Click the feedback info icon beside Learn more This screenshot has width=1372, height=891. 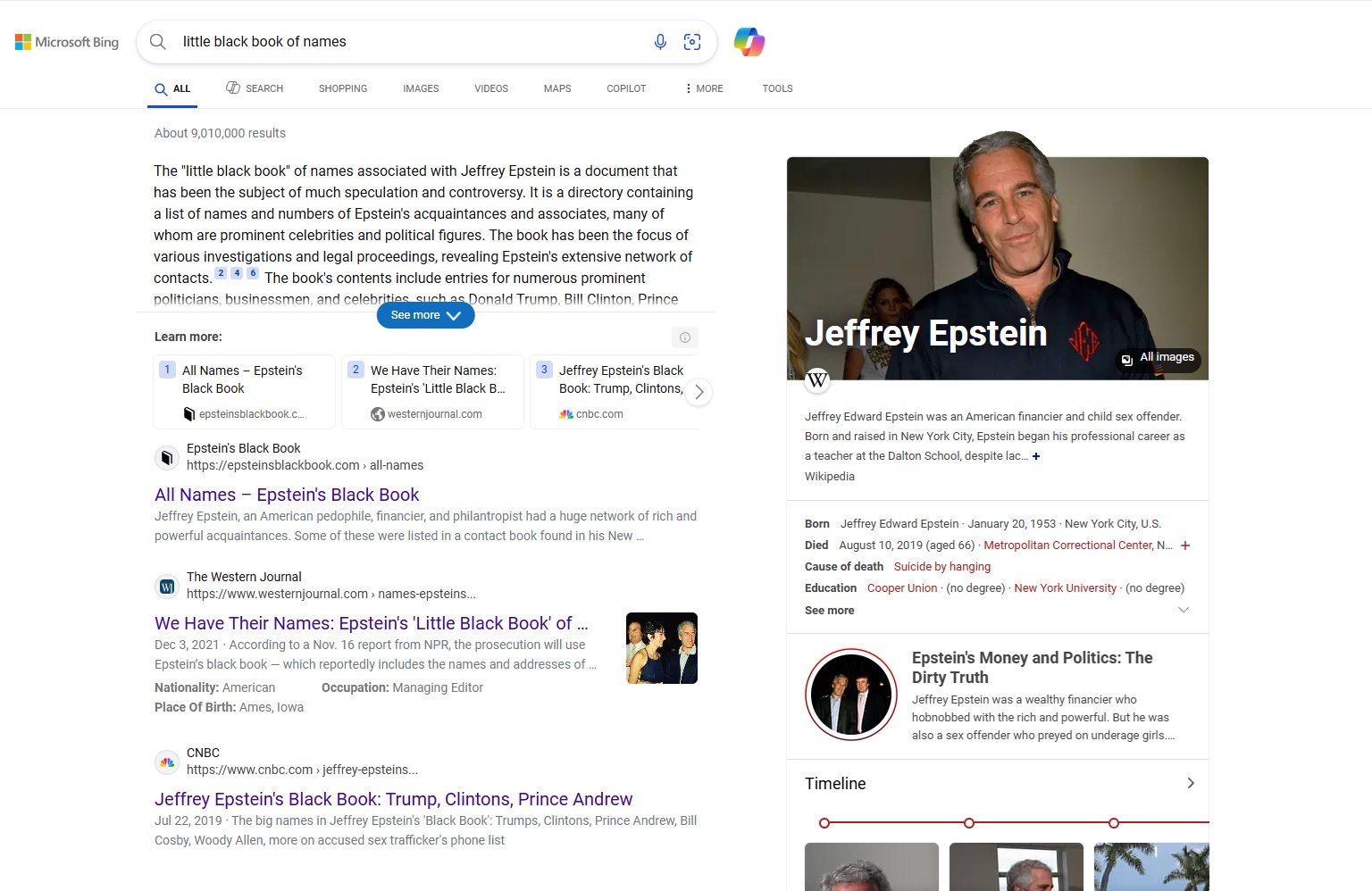tap(685, 337)
